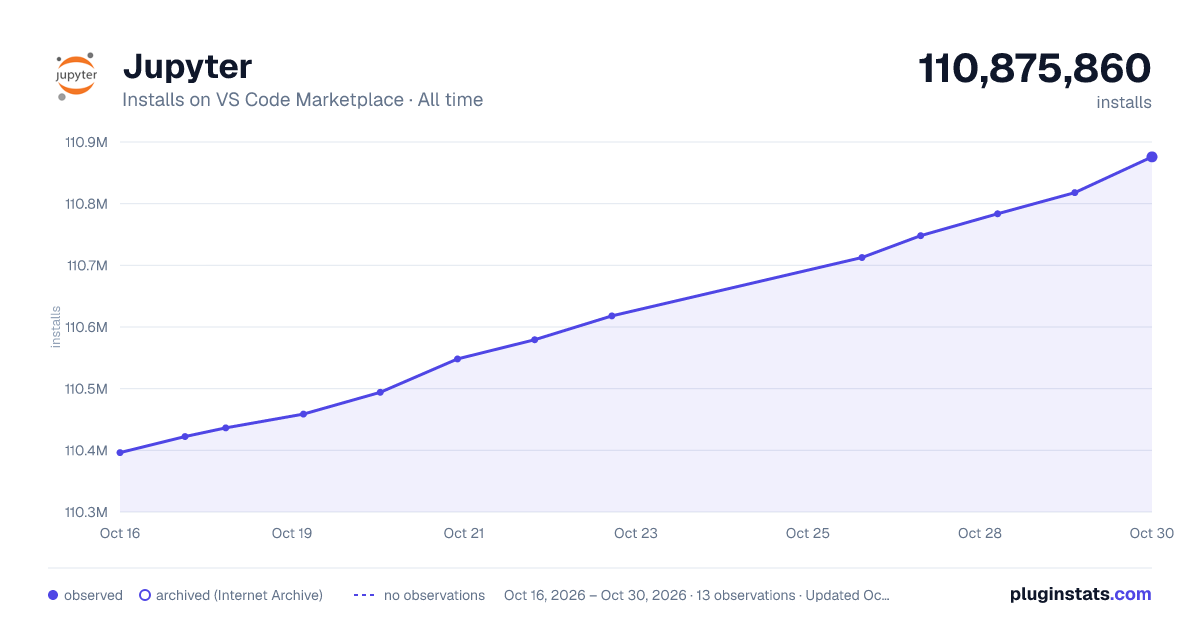
Task: Click the no observations dashed line marker
Action: pos(364,595)
